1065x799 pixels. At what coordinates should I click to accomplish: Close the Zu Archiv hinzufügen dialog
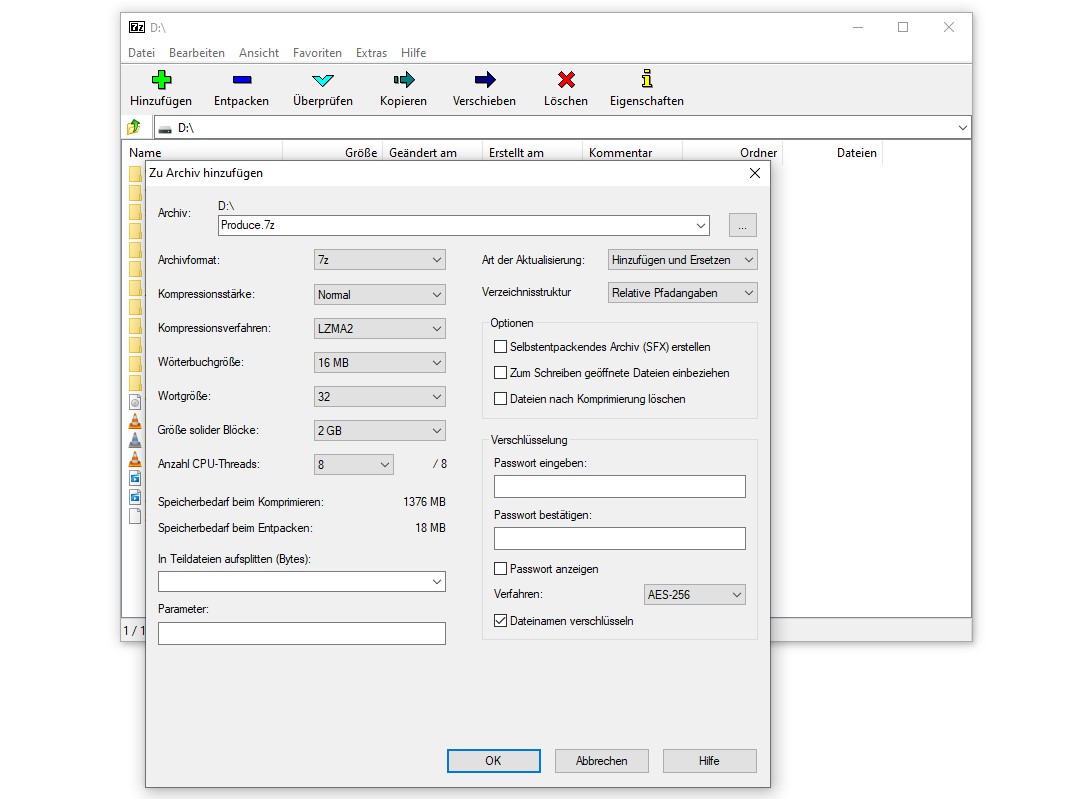point(755,173)
